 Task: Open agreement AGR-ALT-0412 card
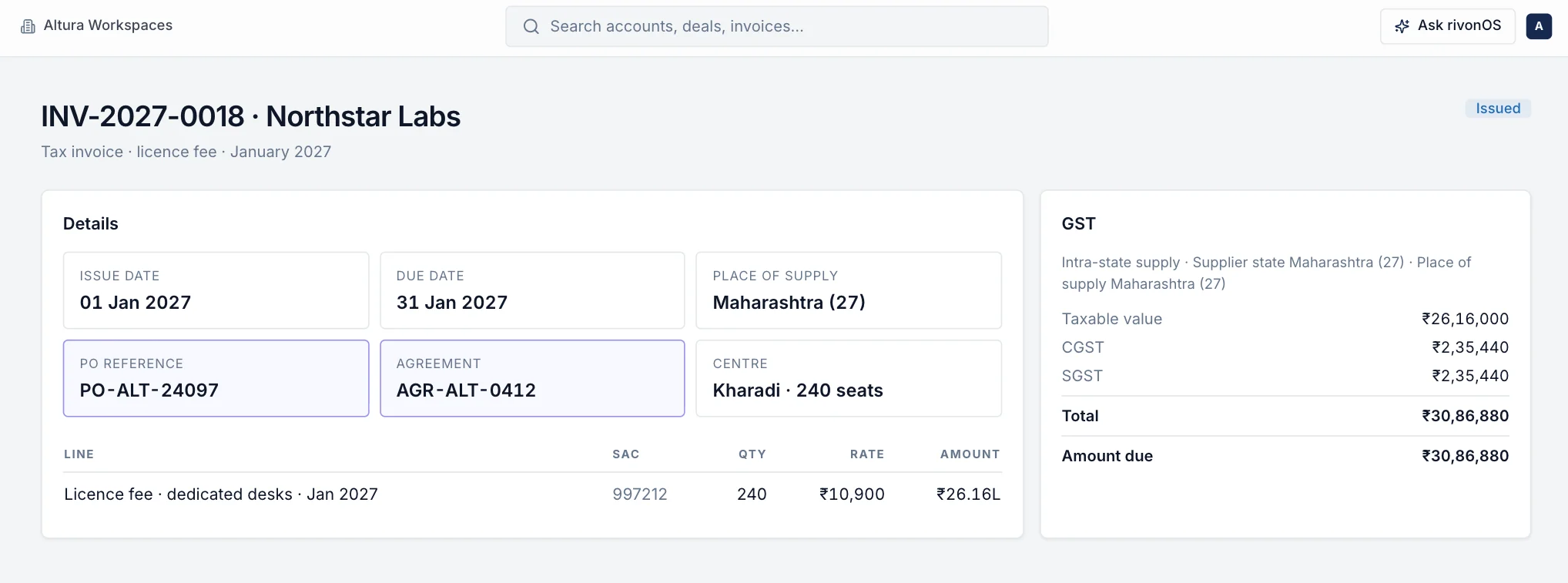tap(532, 378)
